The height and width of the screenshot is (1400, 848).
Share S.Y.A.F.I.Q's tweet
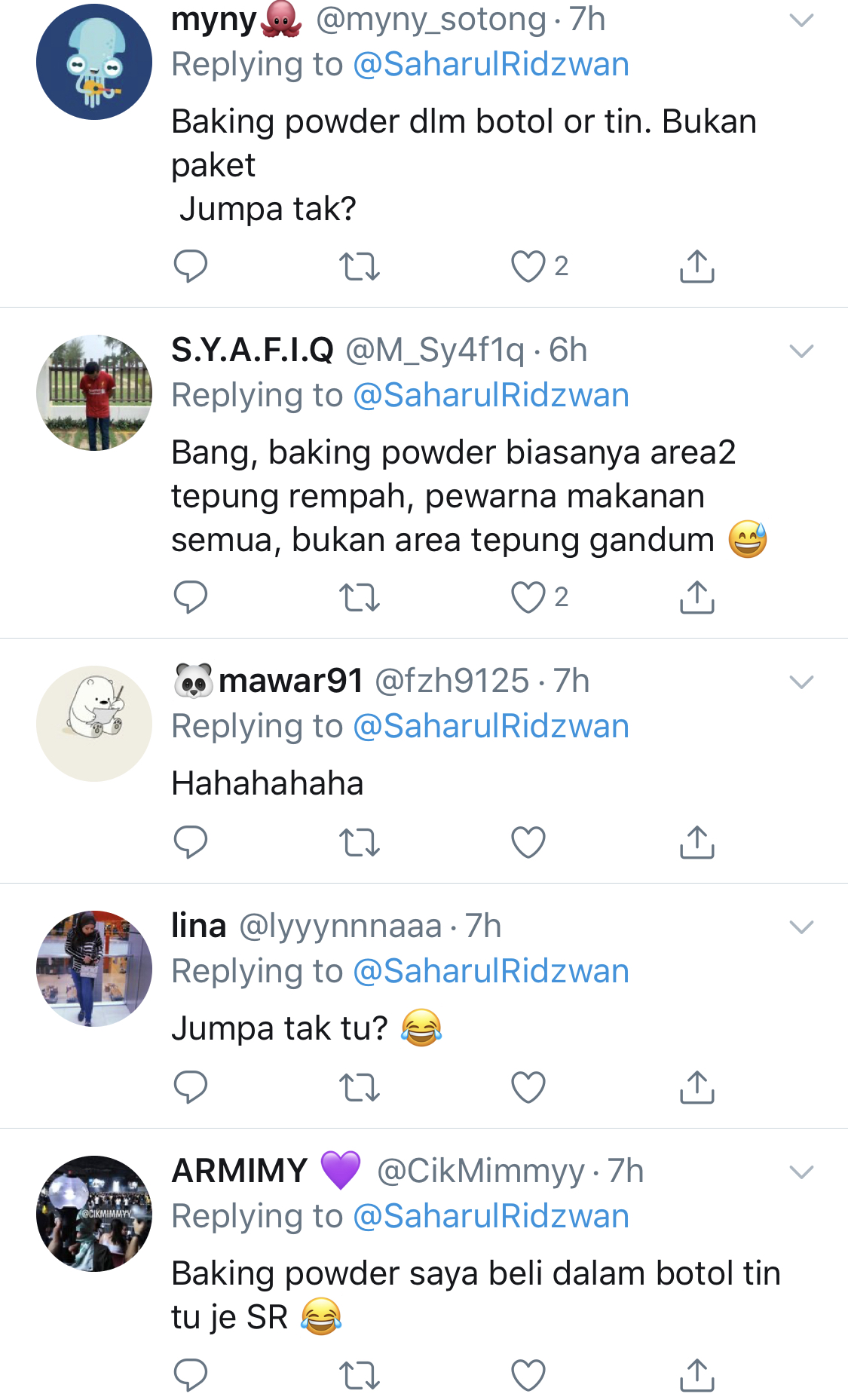tap(697, 597)
